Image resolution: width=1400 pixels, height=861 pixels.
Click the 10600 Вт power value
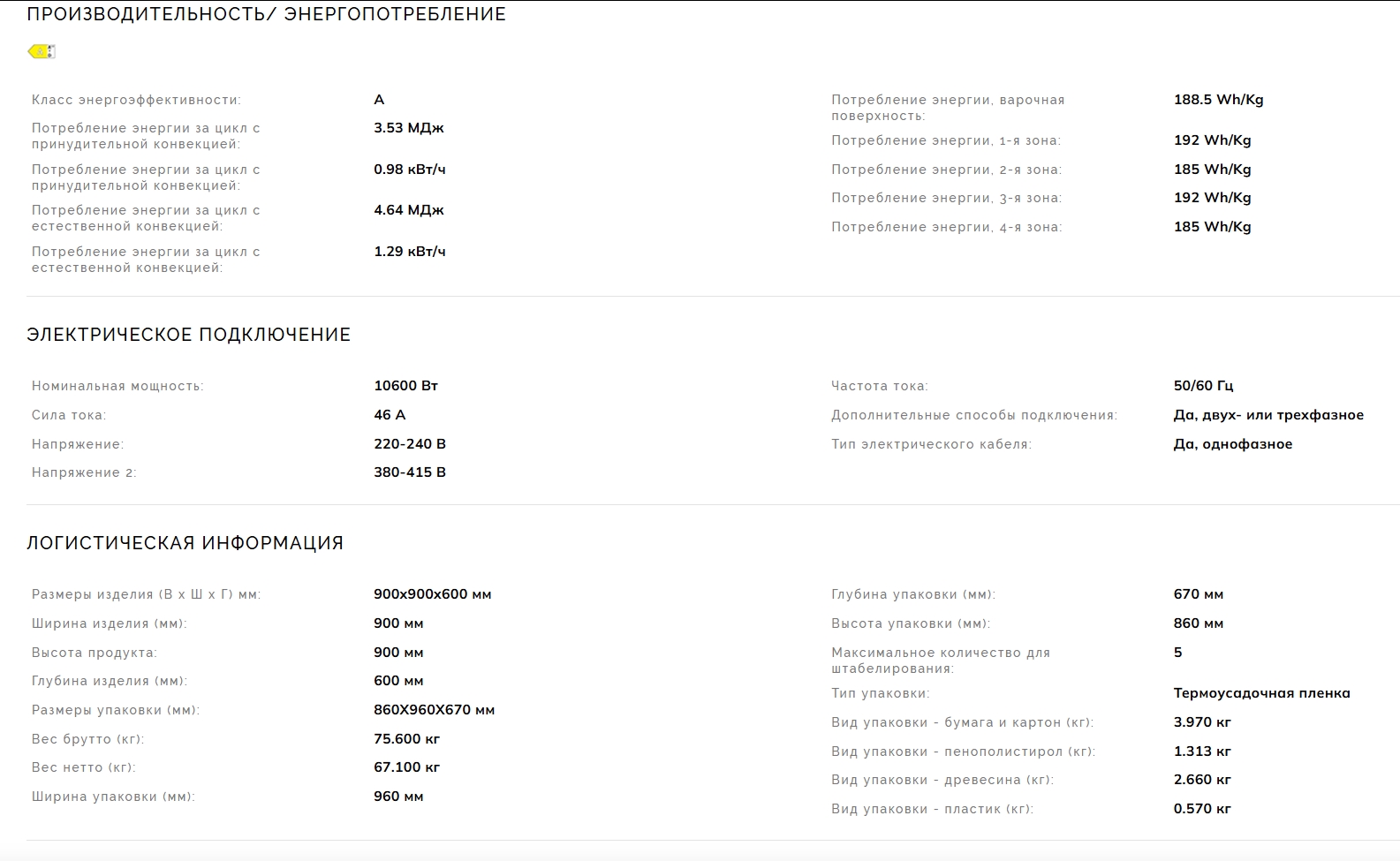405,386
